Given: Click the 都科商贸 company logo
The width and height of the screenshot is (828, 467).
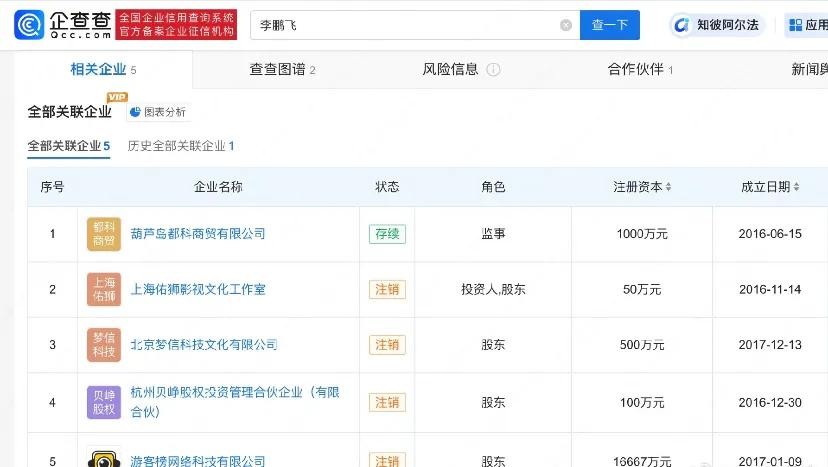Looking at the screenshot, I should [x=104, y=234].
